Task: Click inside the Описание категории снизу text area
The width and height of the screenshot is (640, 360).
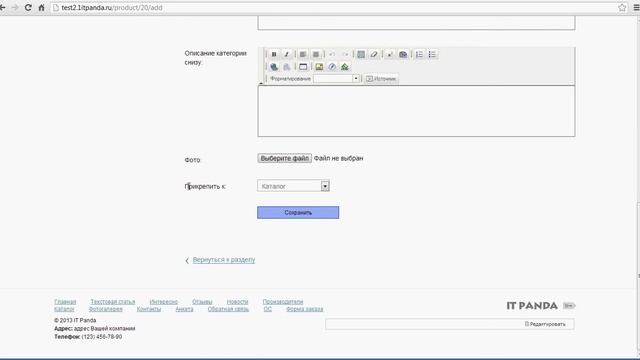Action: pos(416,111)
